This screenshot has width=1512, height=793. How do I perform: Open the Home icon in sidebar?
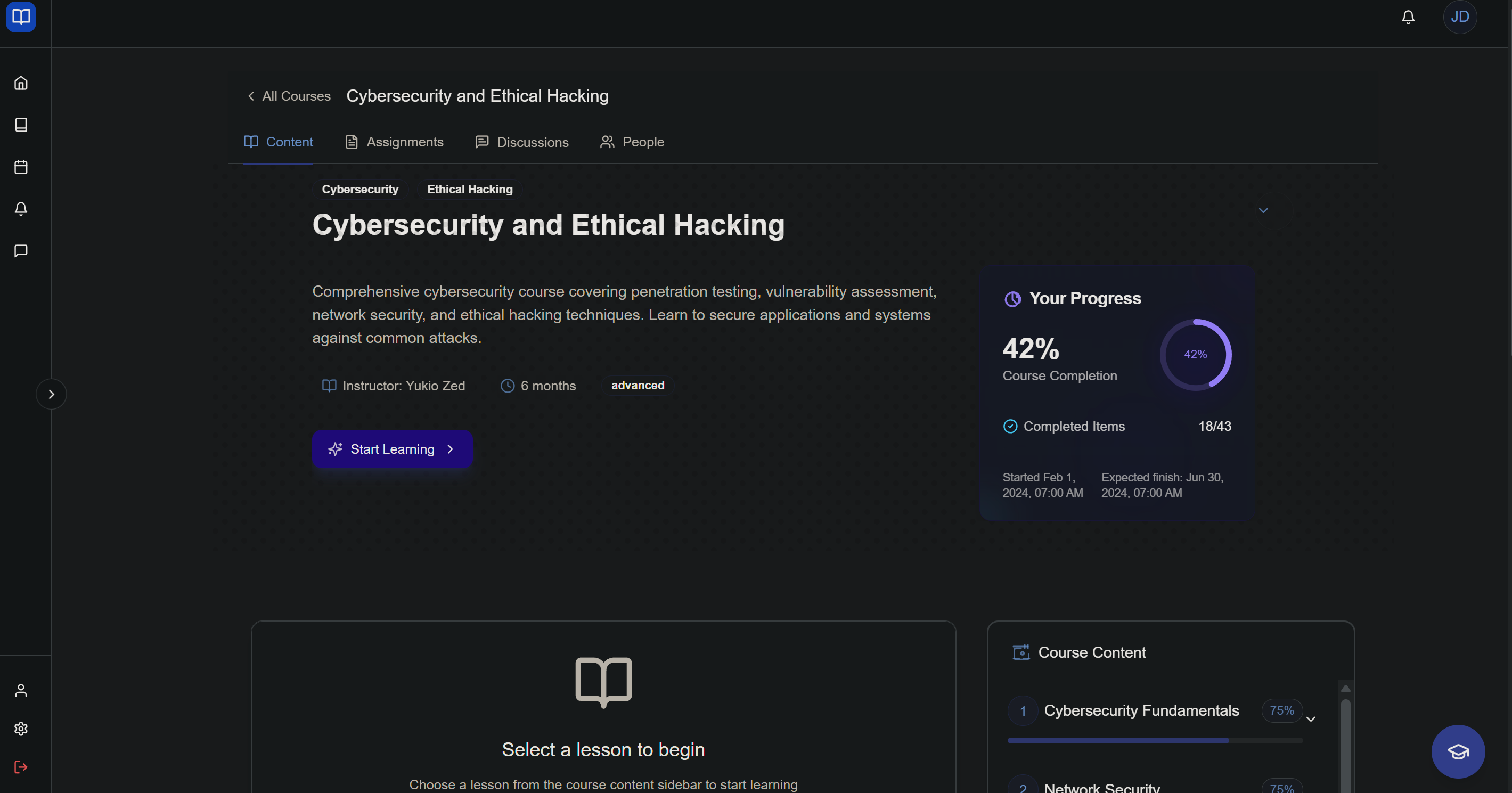21,83
